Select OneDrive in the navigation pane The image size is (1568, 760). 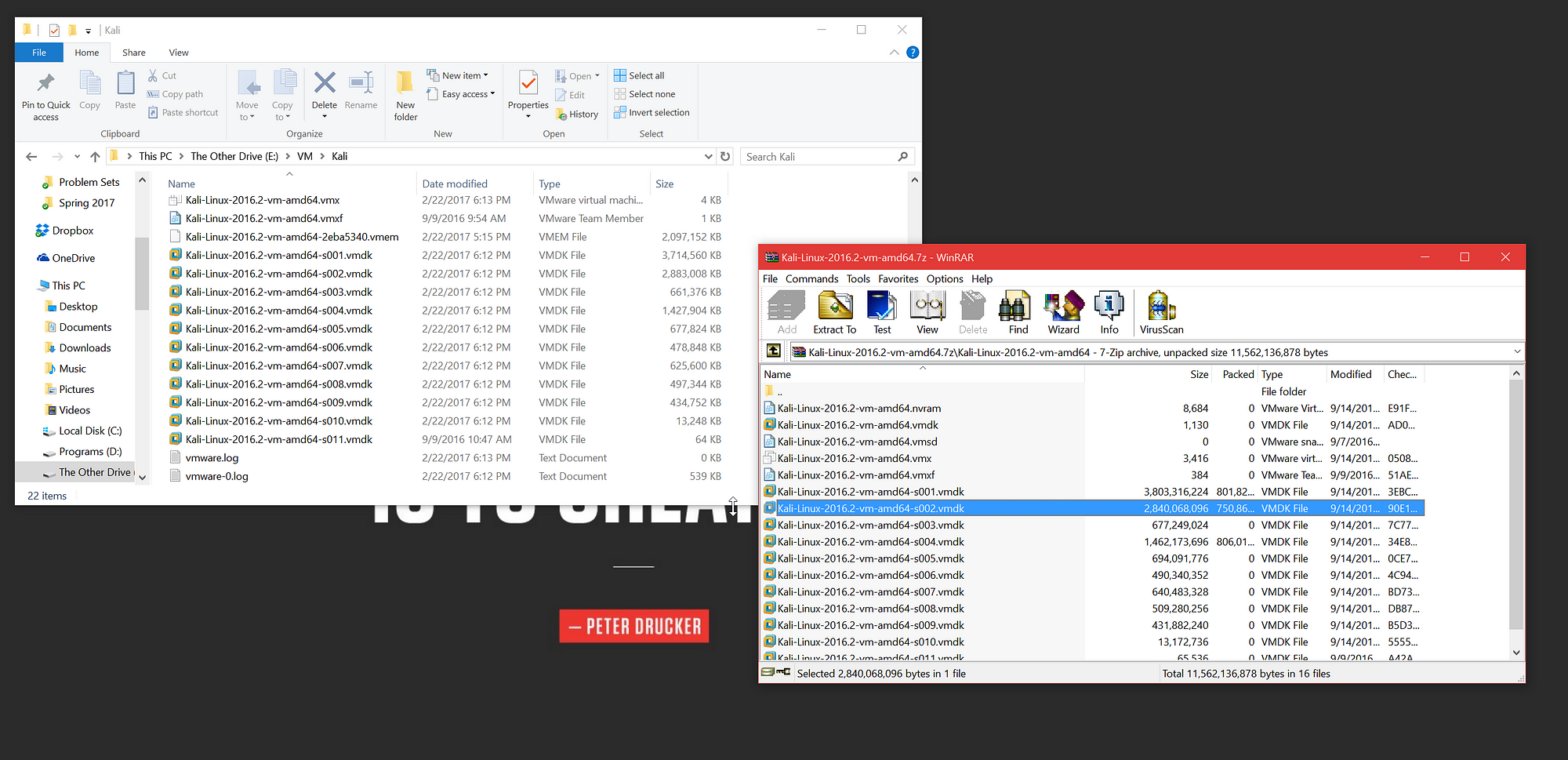pyautogui.click(x=66, y=258)
